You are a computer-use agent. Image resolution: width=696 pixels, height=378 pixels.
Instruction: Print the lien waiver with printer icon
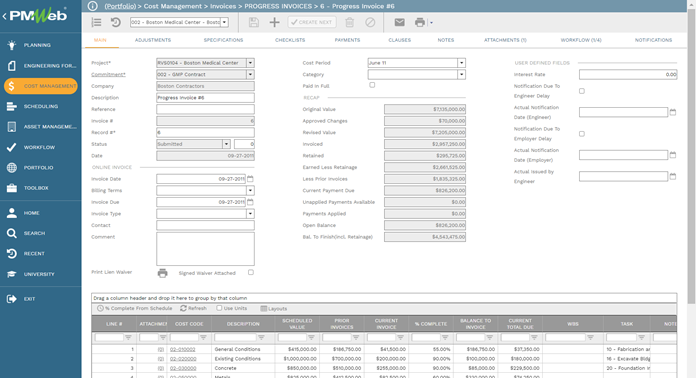162,273
